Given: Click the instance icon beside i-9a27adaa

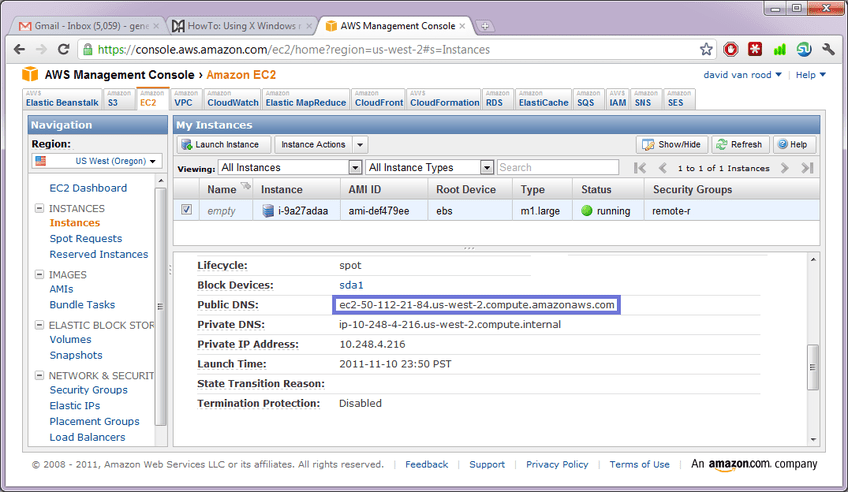Looking at the screenshot, I should click(268, 211).
